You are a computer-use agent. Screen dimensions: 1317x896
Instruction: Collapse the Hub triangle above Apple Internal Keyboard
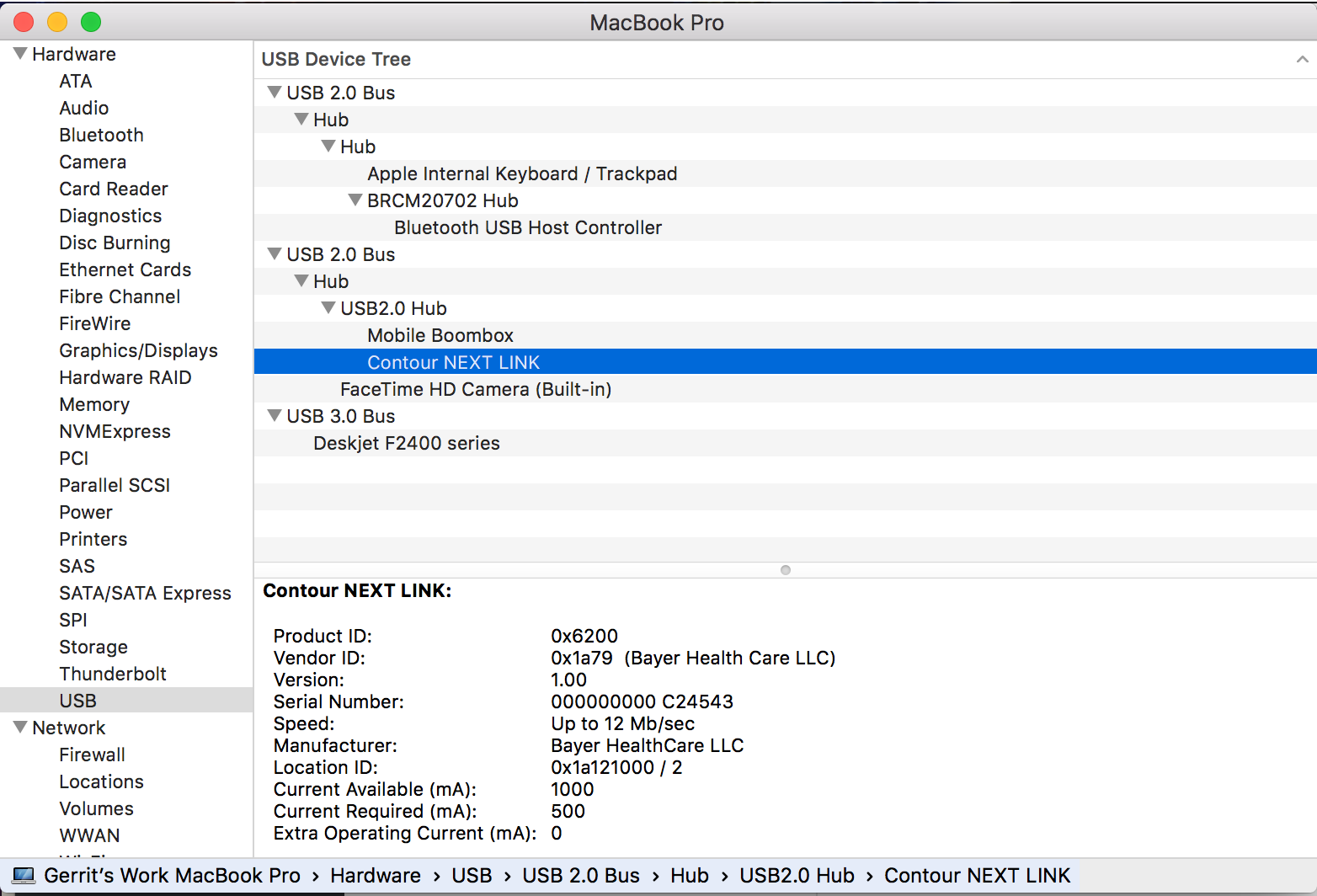click(x=328, y=146)
